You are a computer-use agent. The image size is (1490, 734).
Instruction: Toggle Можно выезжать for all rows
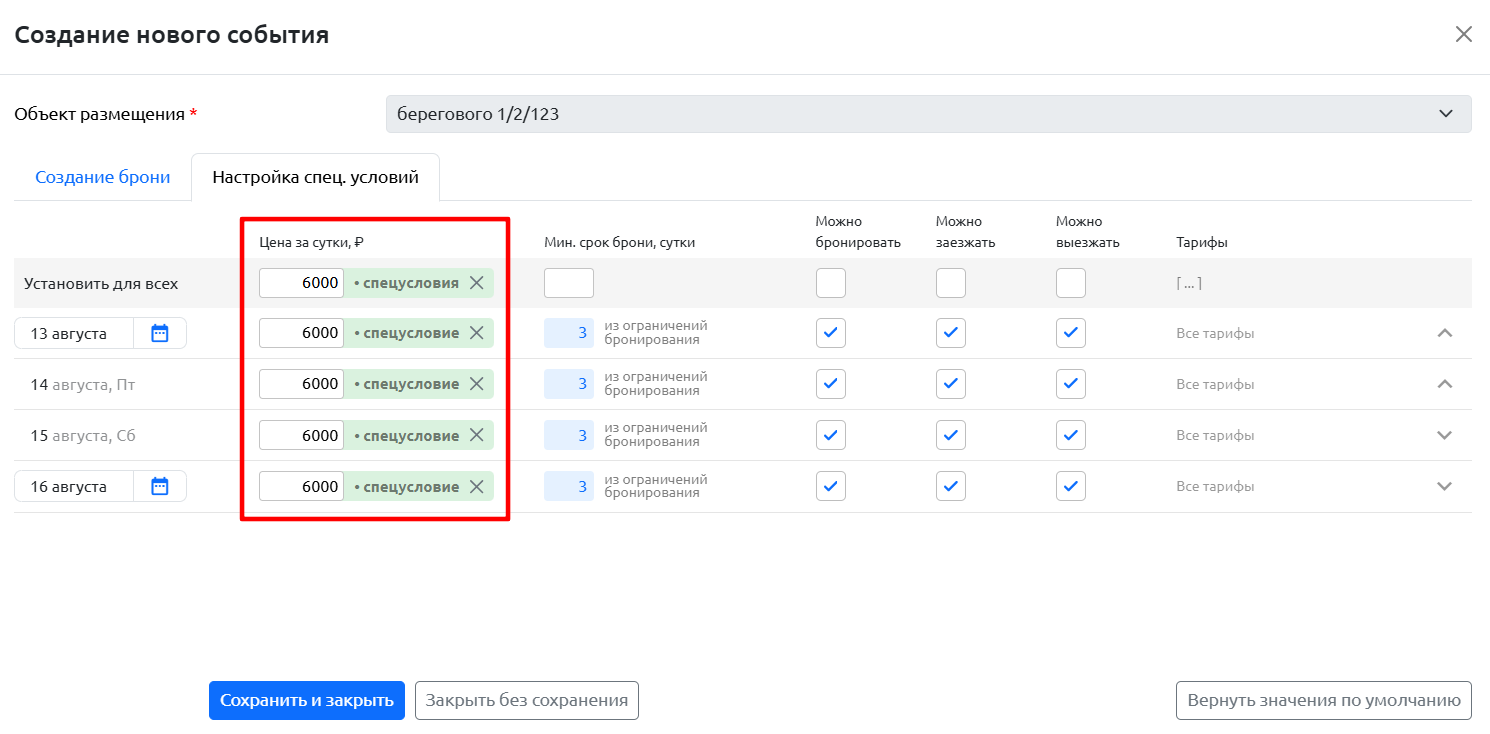1071,283
